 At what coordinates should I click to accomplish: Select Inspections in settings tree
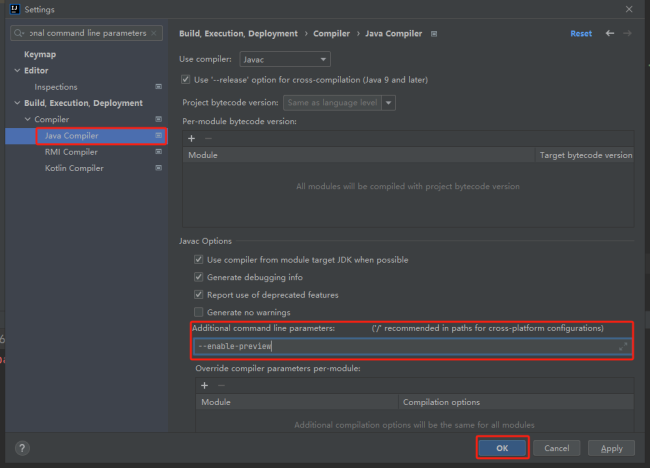(56, 87)
